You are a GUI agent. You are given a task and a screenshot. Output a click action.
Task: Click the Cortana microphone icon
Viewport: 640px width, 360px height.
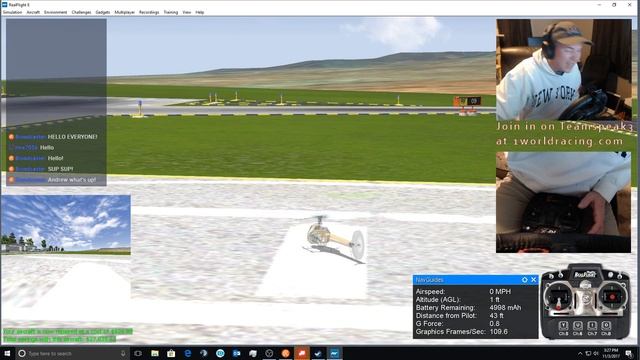click(x=123, y=353)
